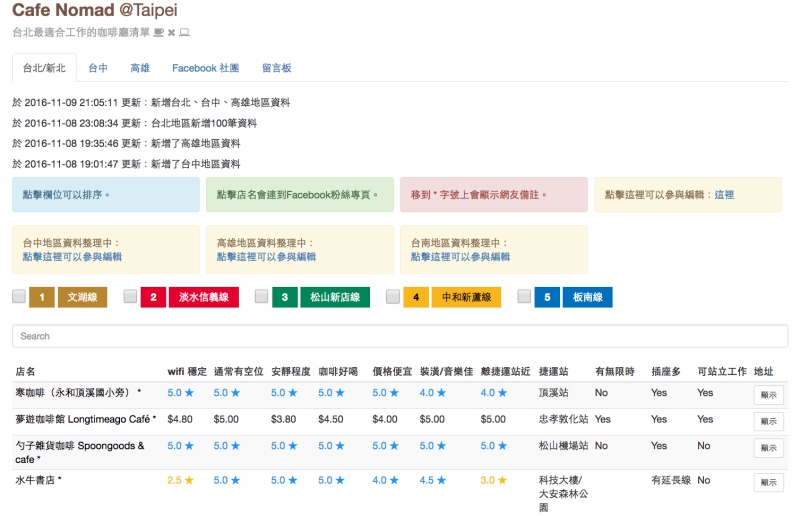Open the Facebook 社團 tab
The width and height of the screenshot is (800, 516).
[x=205, y=68]
